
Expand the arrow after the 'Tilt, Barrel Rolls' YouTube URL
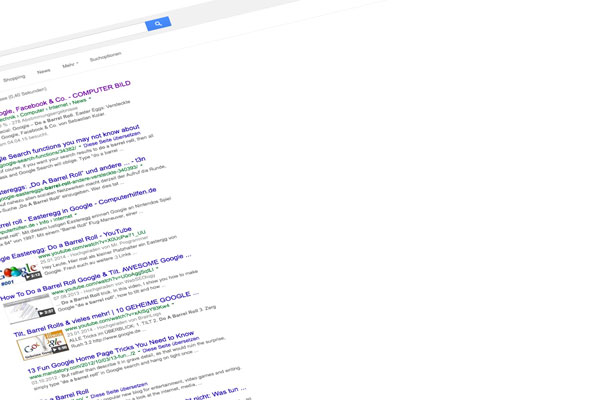(173, 304)
